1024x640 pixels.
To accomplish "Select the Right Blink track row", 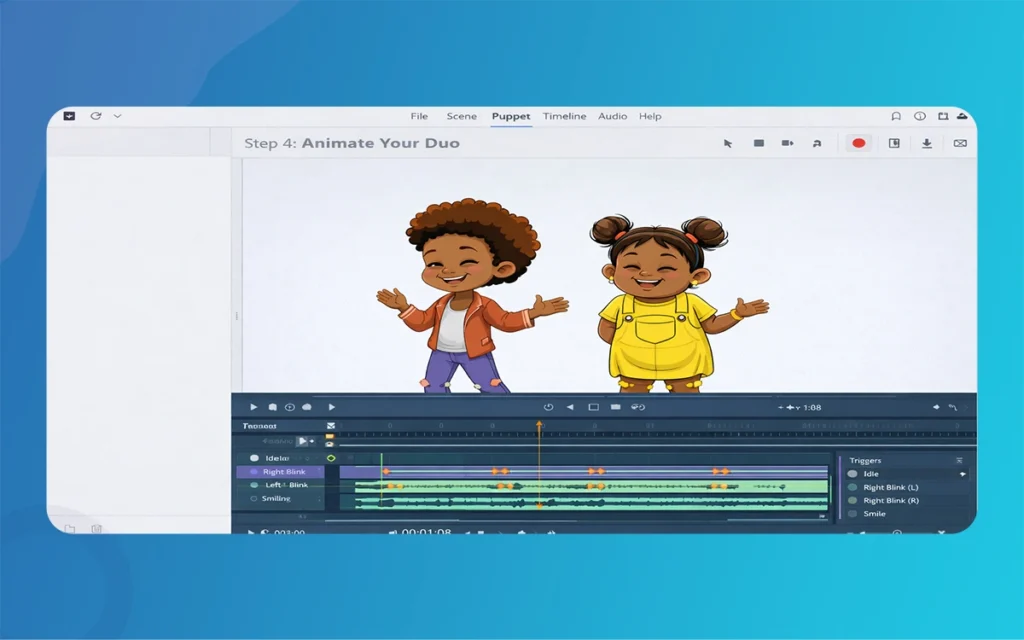I will [284, 472].
